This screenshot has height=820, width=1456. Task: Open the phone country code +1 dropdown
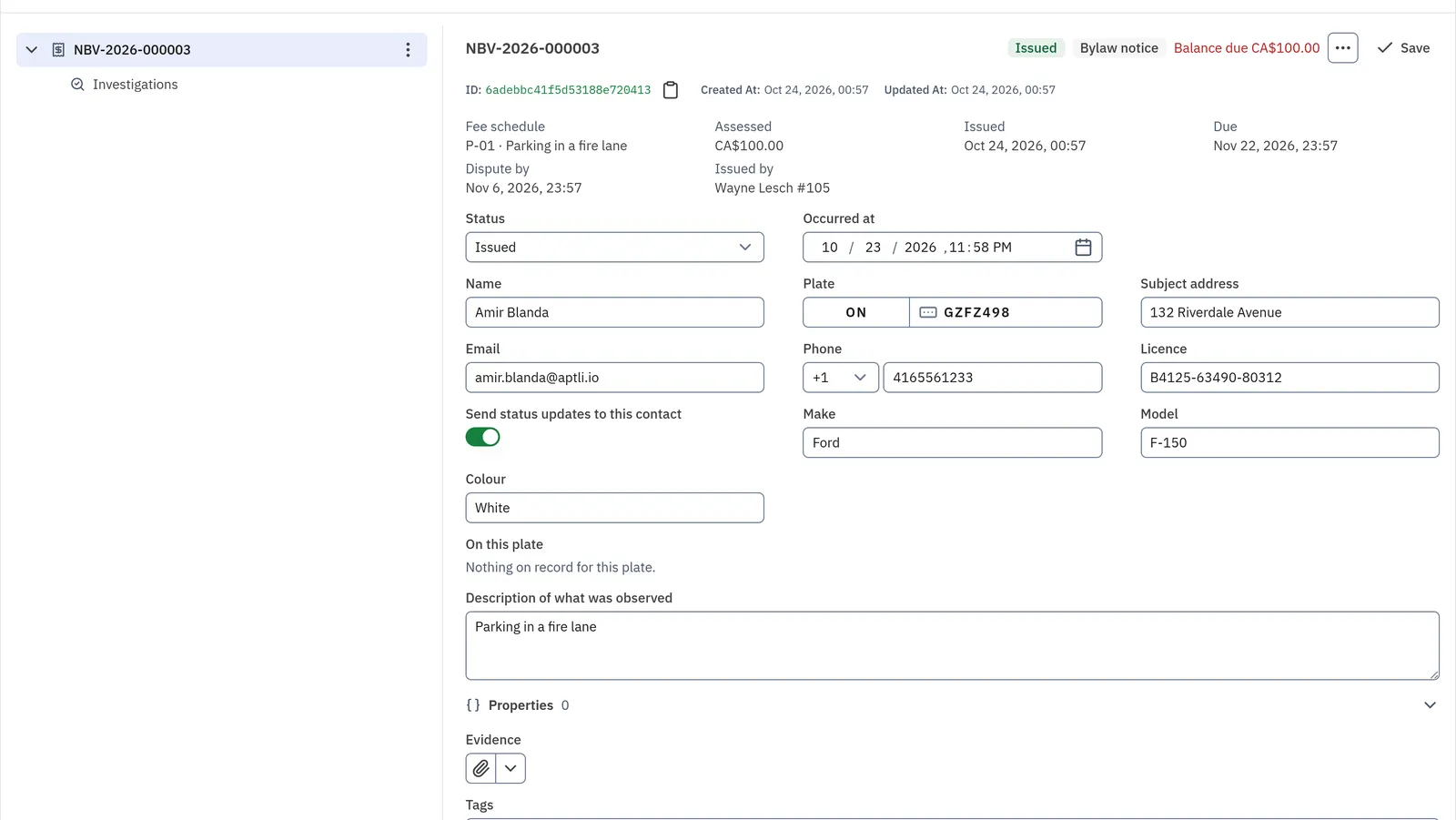coord(841,378)
